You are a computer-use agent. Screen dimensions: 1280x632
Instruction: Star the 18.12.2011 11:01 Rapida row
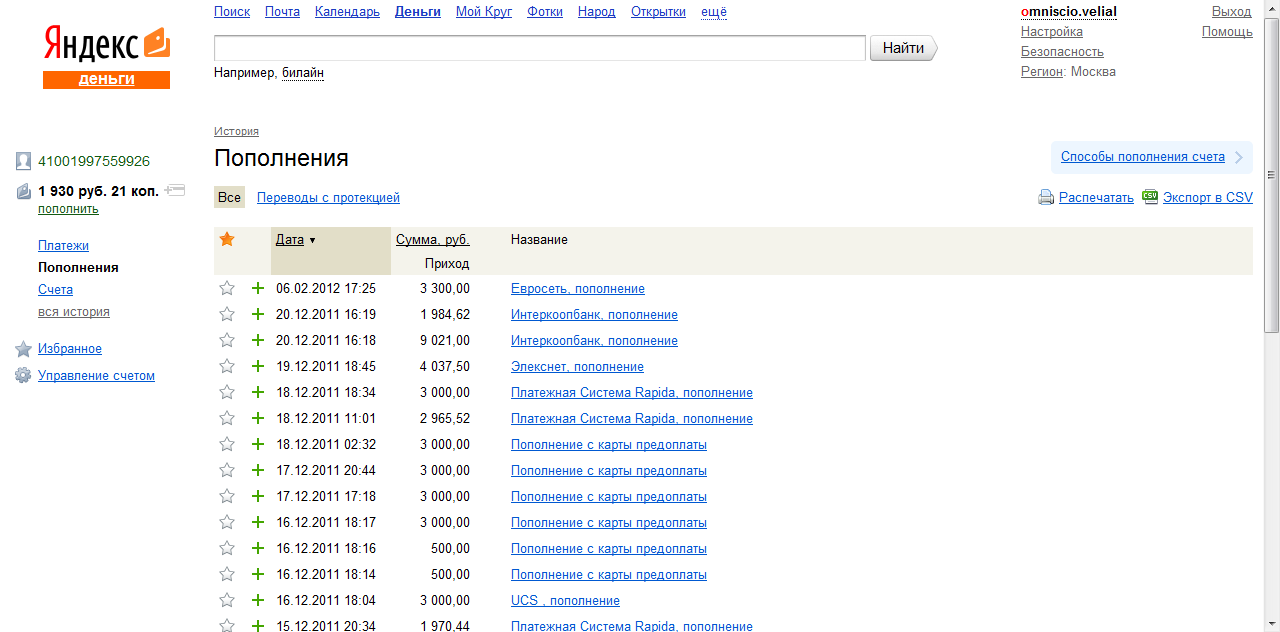pyautogui.click(x=227, y=418)
